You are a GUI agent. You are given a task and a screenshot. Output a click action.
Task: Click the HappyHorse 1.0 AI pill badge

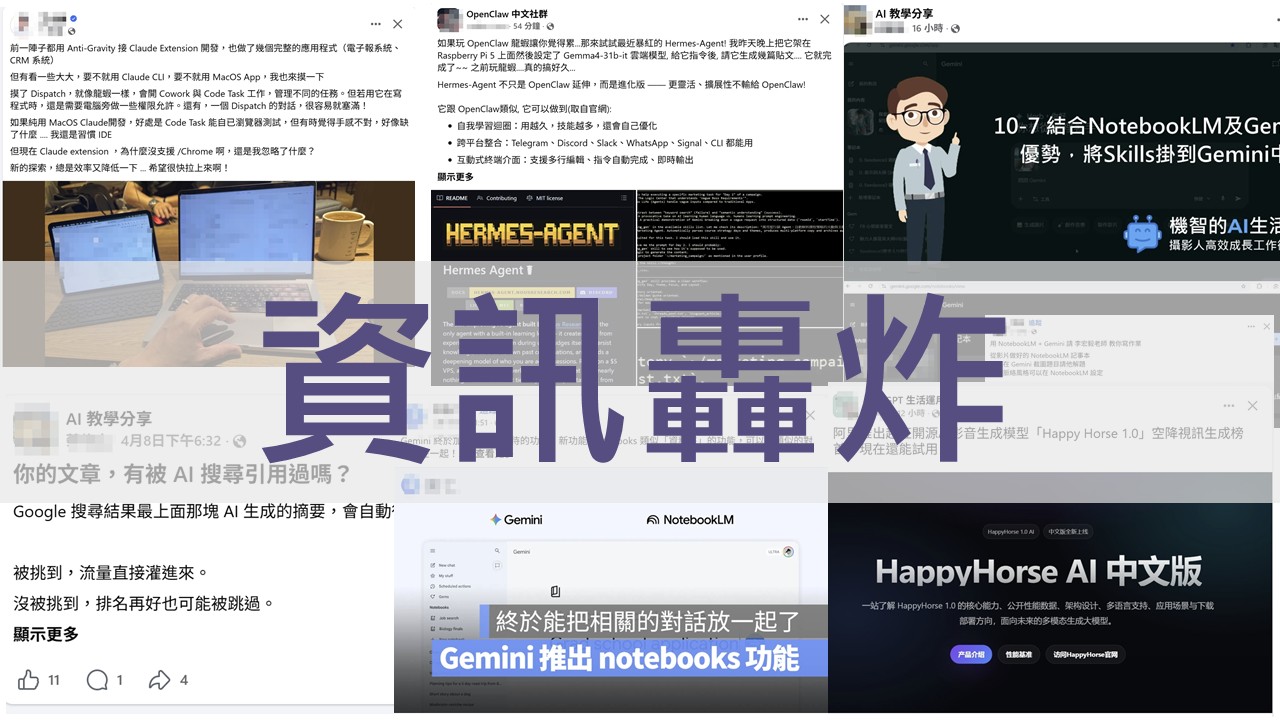tap(1010, 532)
